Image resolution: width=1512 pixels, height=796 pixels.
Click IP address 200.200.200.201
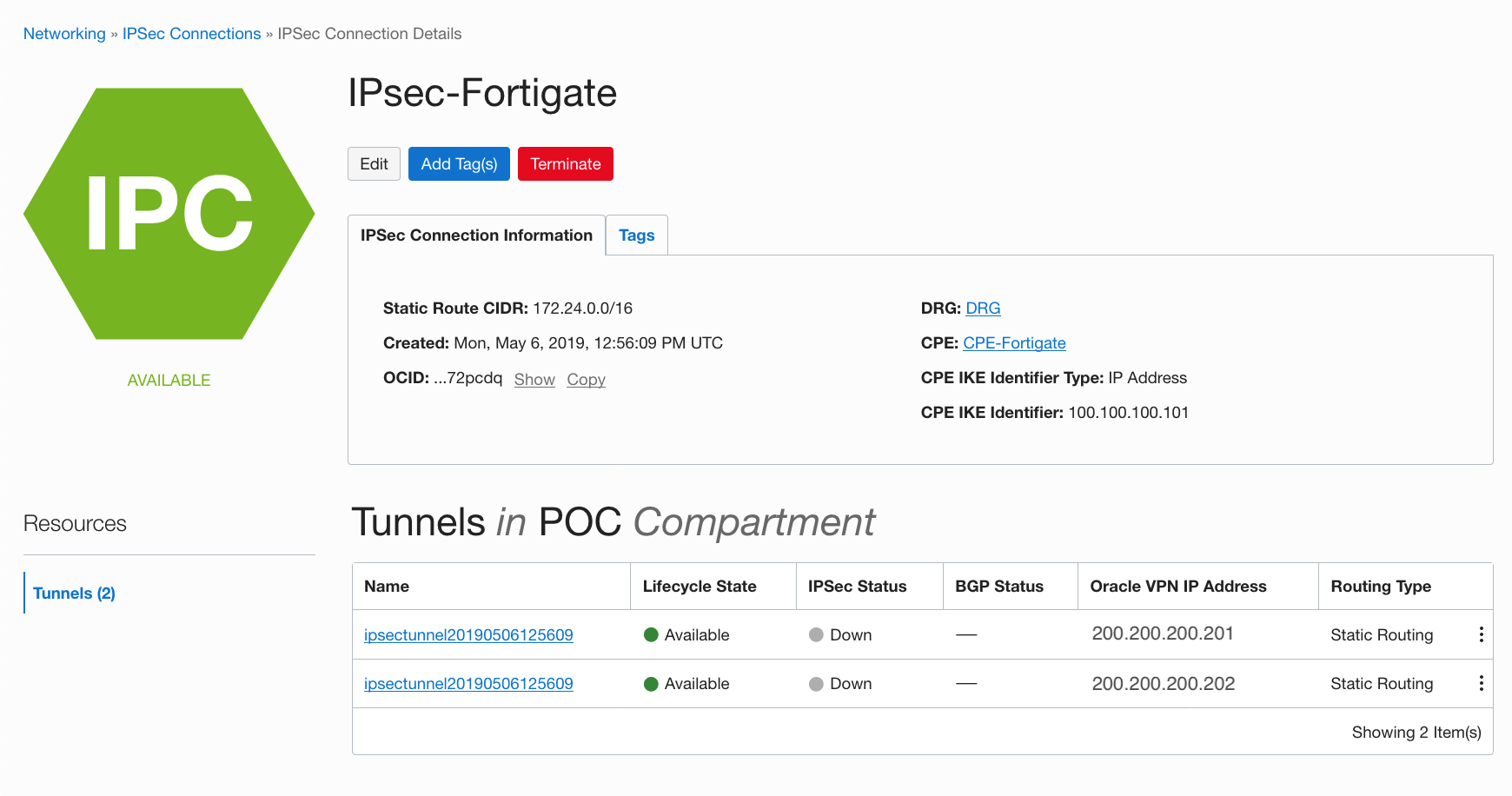tap(1163, 633)
